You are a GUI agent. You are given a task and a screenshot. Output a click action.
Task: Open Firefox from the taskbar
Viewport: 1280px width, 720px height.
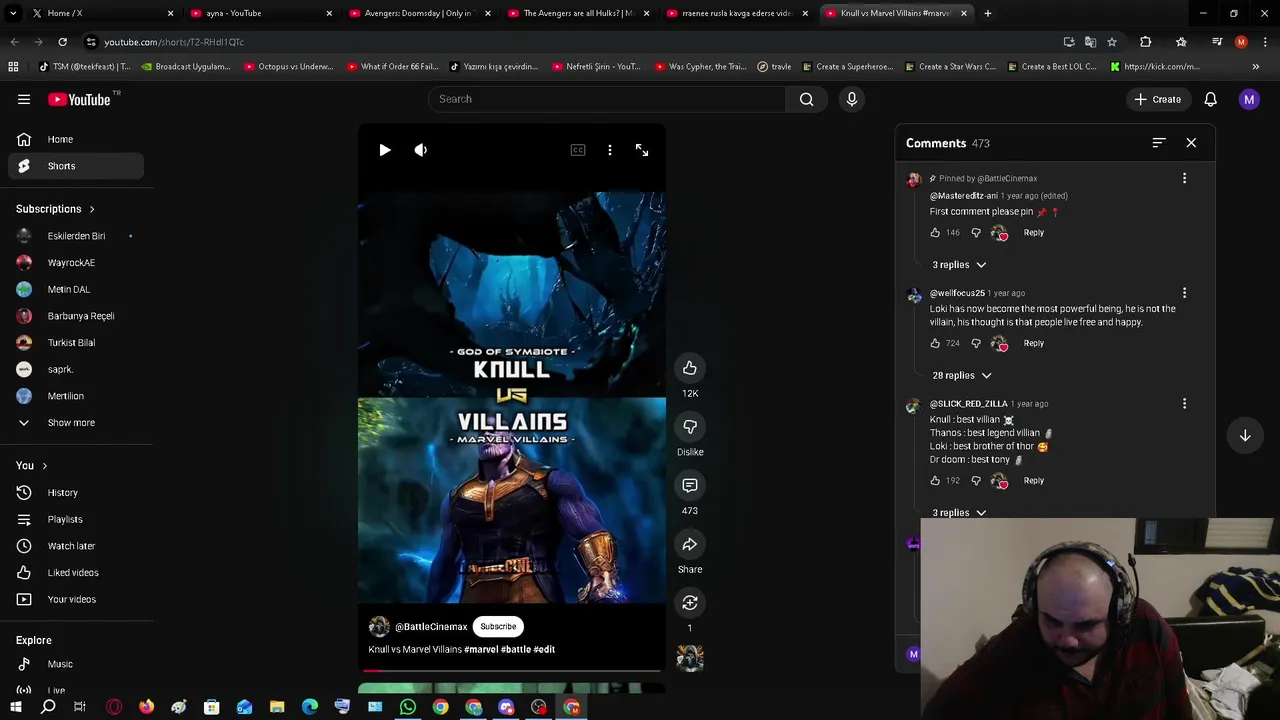tap(146, 707)
